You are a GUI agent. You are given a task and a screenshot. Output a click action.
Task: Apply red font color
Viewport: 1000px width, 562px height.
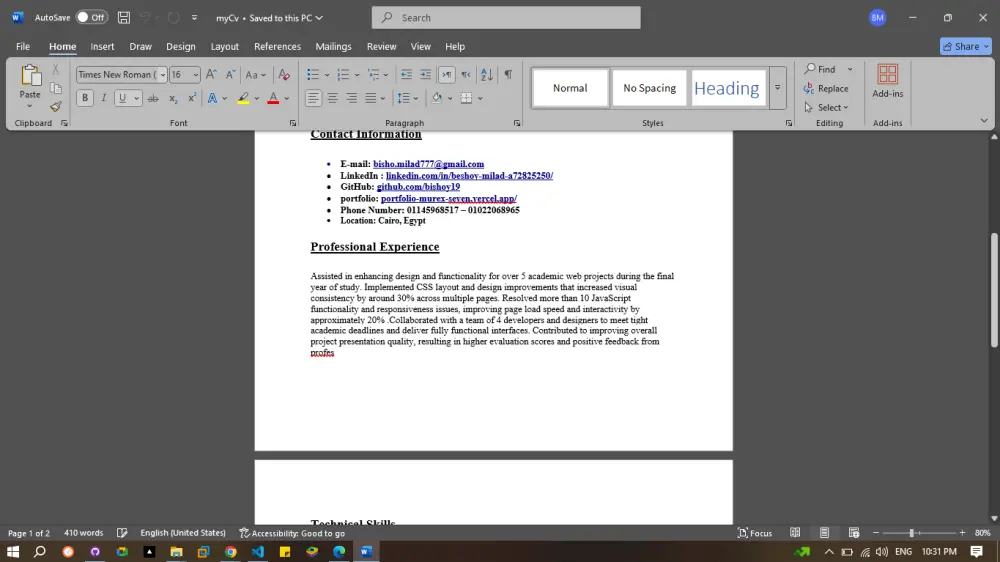pos(273,98)
